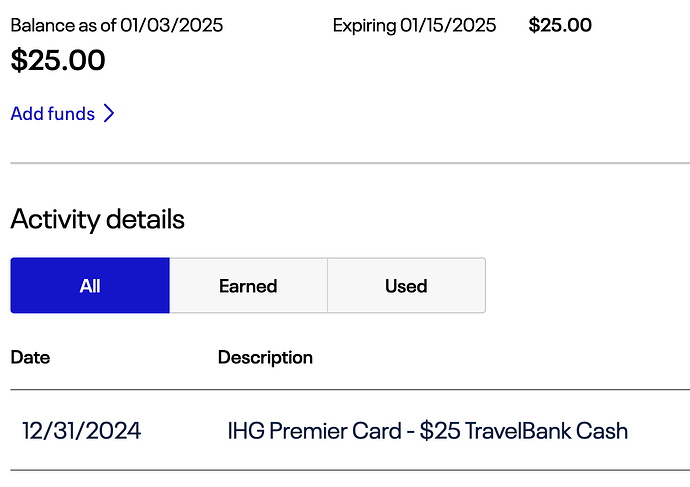Click the 01/03/2025 balance date

coord(171,25)
